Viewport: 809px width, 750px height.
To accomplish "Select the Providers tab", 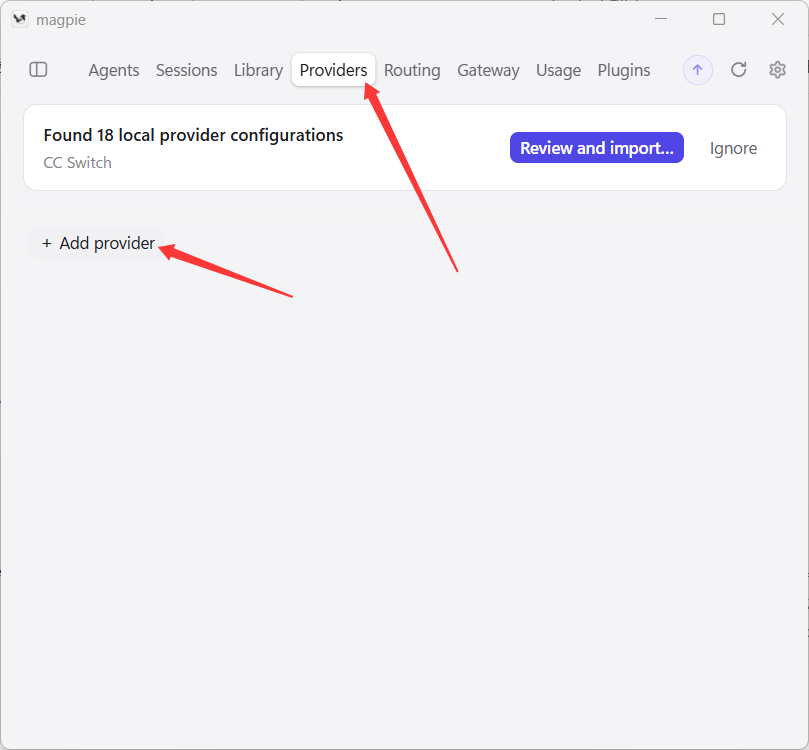I will click(333, 70).
